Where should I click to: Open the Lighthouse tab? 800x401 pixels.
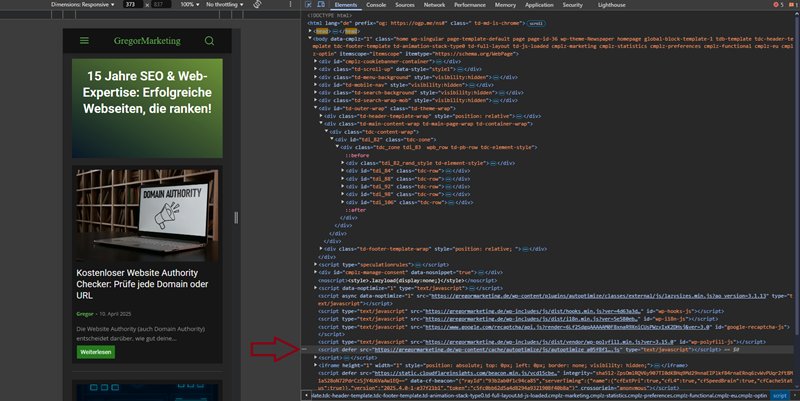click(x=612, y=5)
